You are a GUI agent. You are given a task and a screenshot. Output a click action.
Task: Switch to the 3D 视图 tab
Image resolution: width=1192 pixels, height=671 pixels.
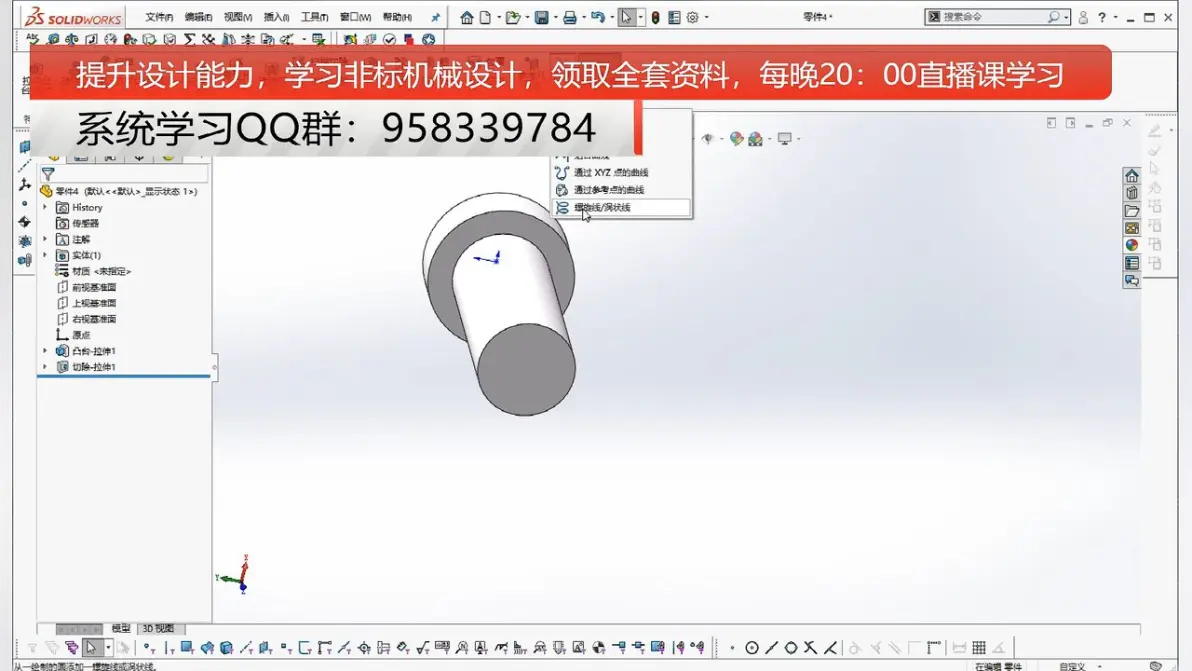157,628
